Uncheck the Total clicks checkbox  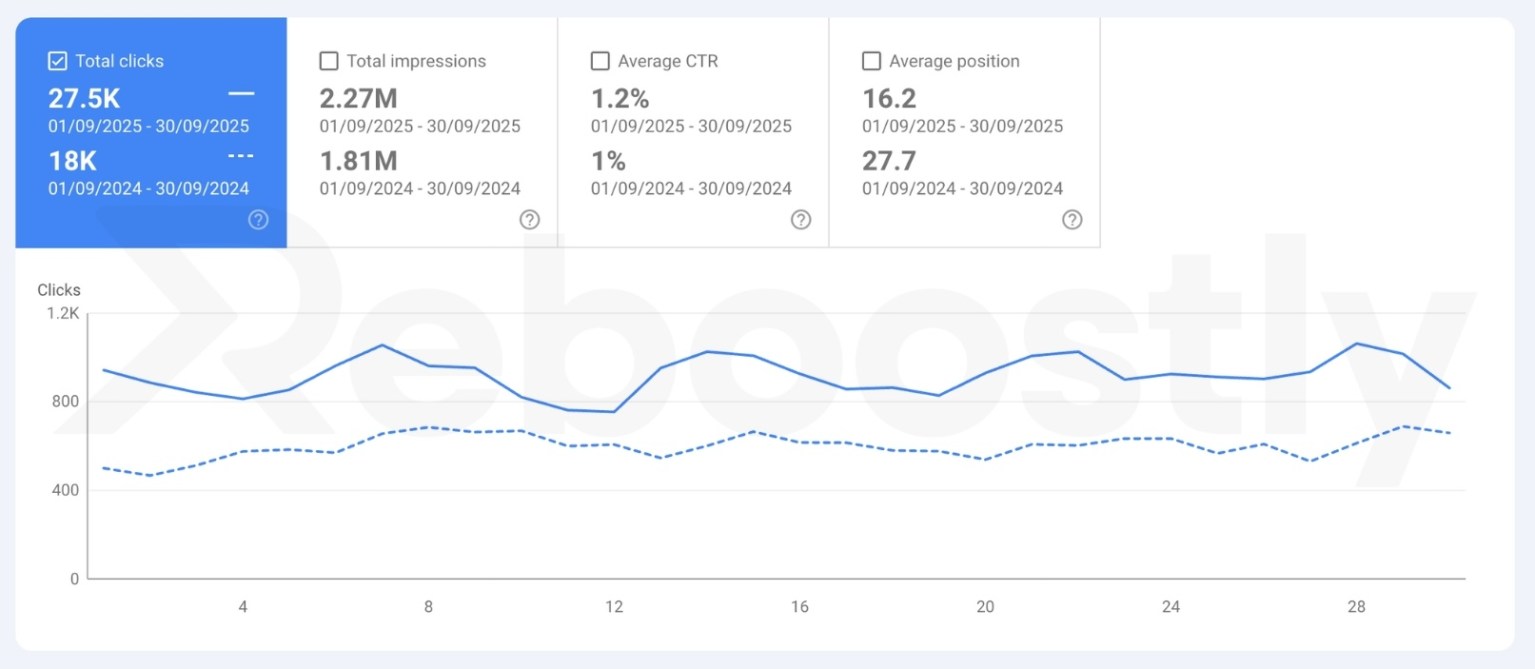point(57,61)
